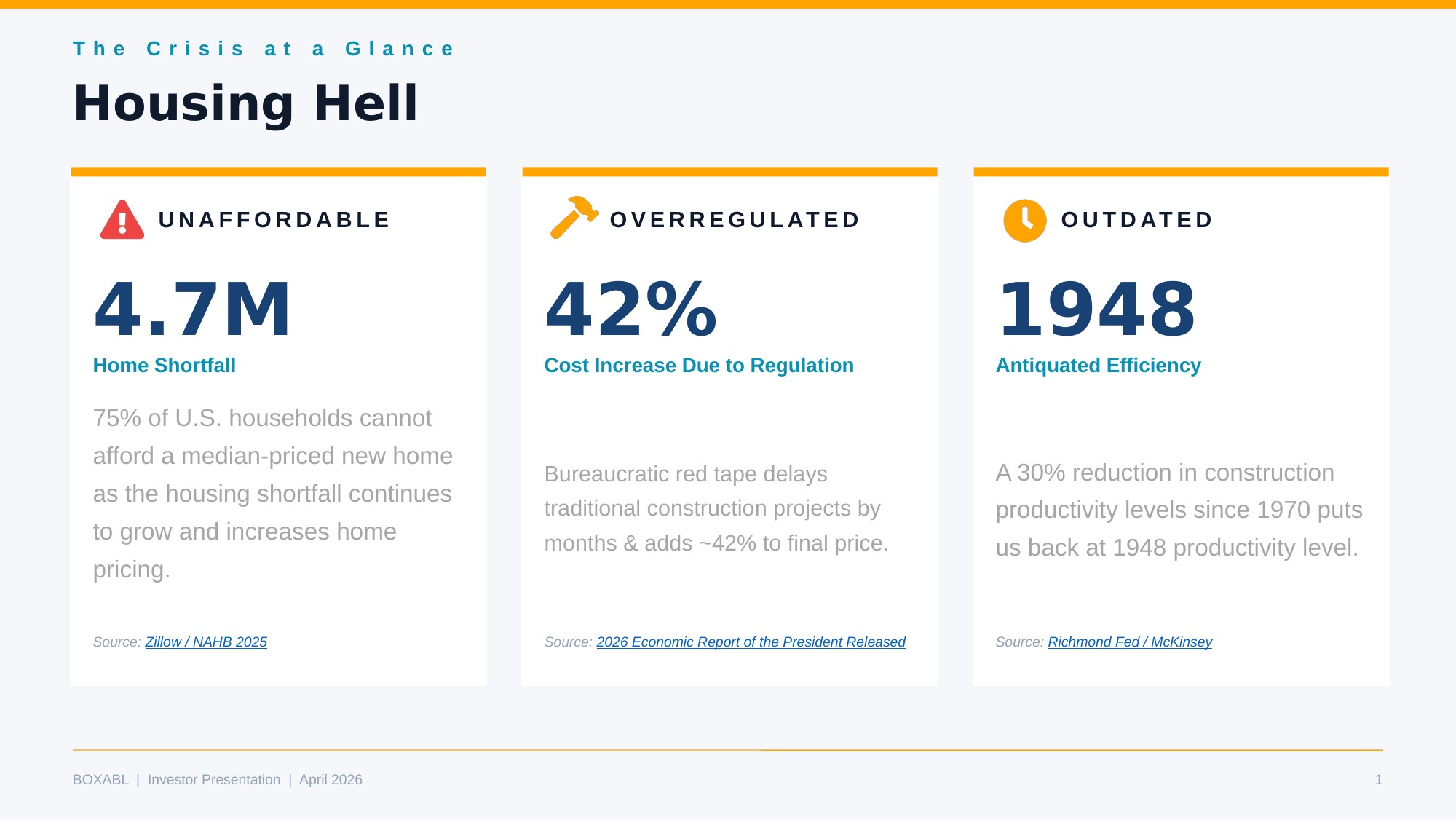Open the Richmond Fed / McKinsey source link

[x=1130, y=642]
